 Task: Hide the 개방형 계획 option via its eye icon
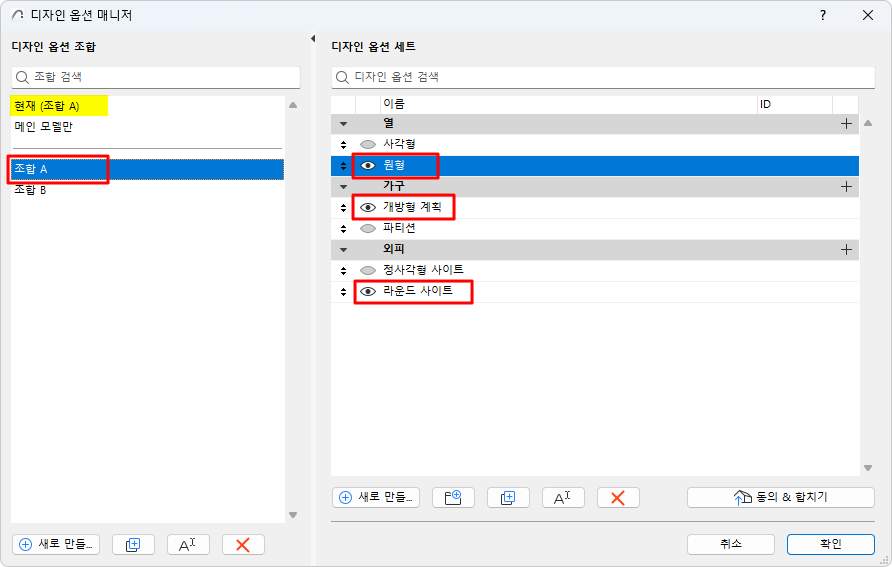coord(368,208)
